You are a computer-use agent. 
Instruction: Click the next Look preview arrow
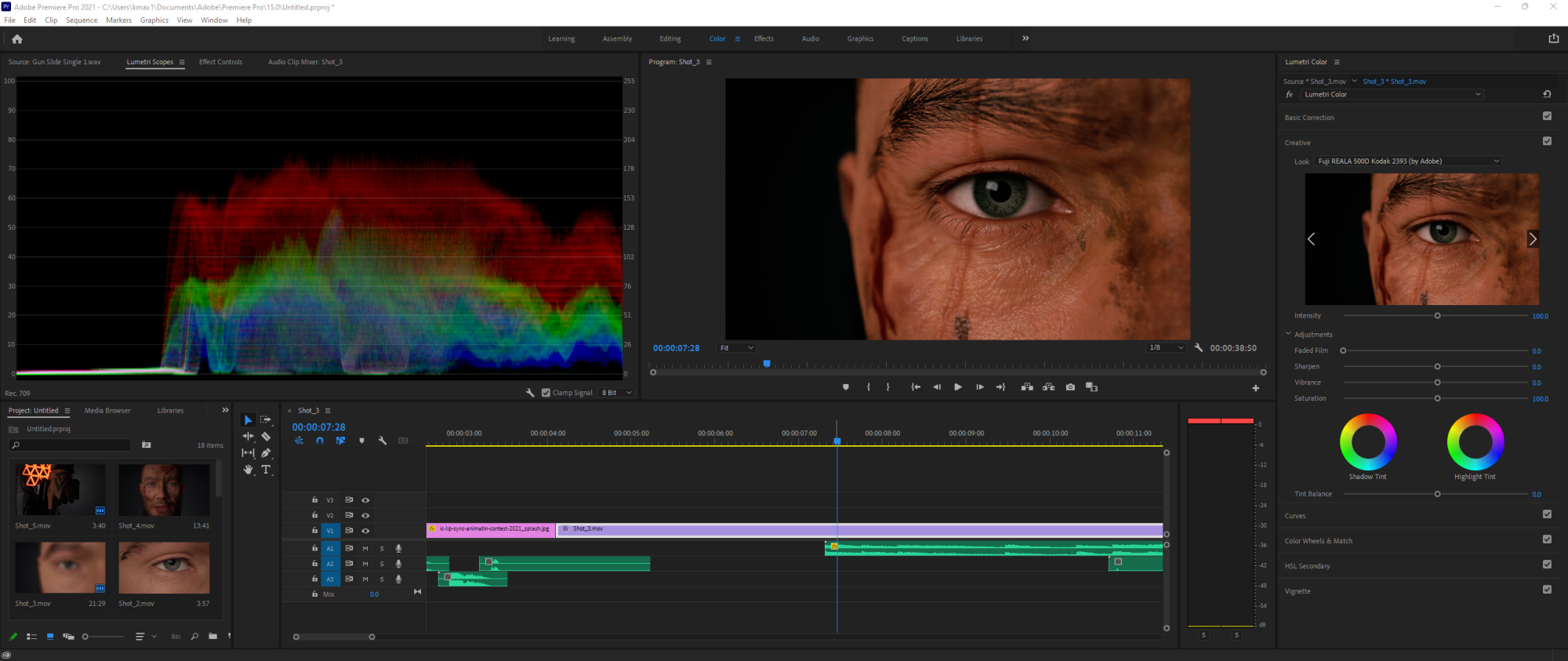(1532, 239)
